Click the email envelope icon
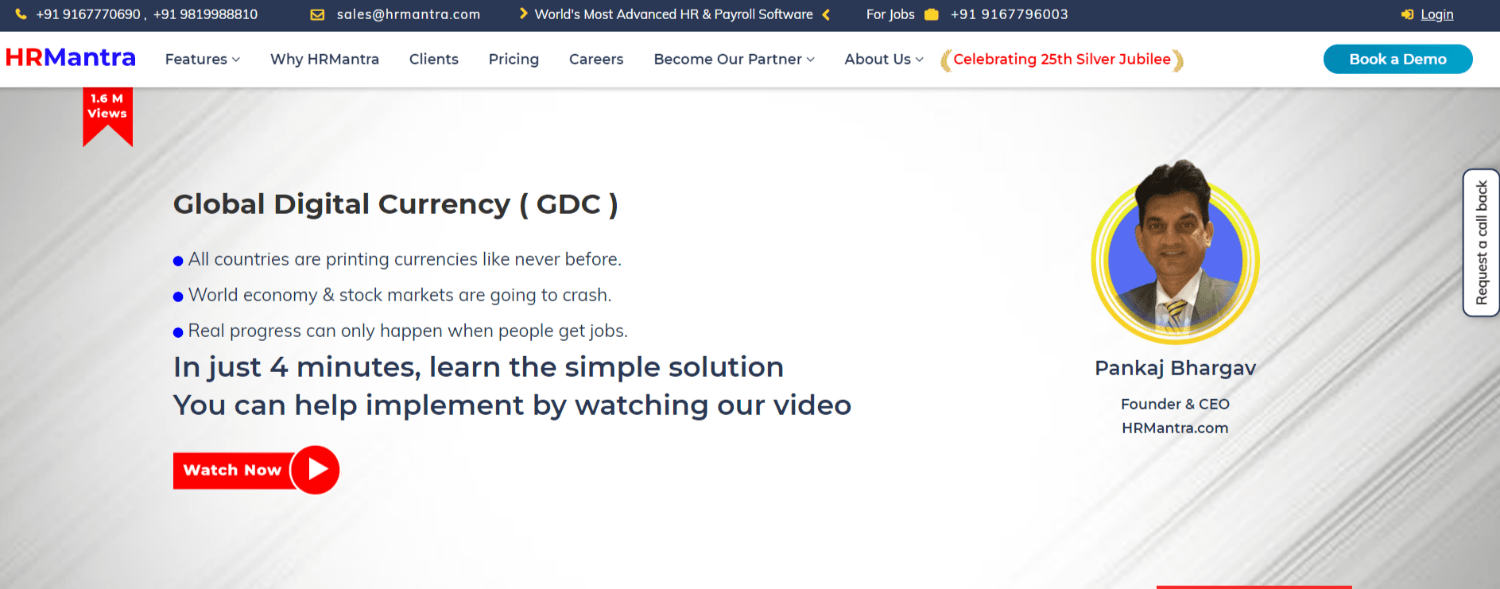This screenshot has height=589, width=1500. pyautogui.click(x=317, y=15)
